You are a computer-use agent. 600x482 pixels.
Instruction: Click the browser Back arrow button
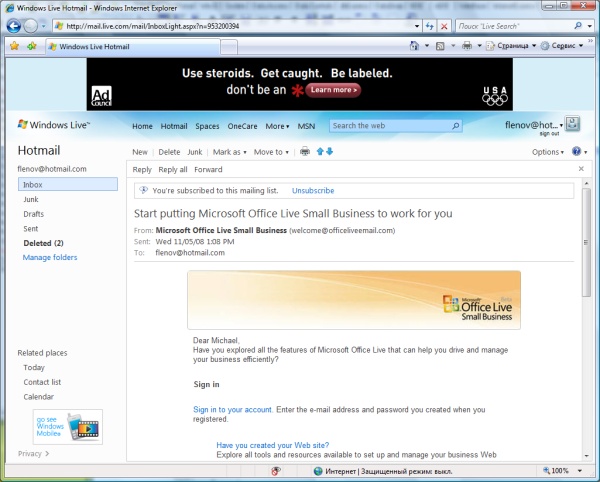coord(14,26)
